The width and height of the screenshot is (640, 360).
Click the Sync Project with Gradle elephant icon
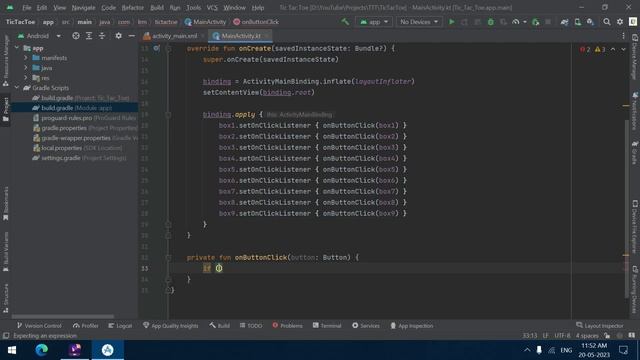pyautogui.click(x=564, y=22)
